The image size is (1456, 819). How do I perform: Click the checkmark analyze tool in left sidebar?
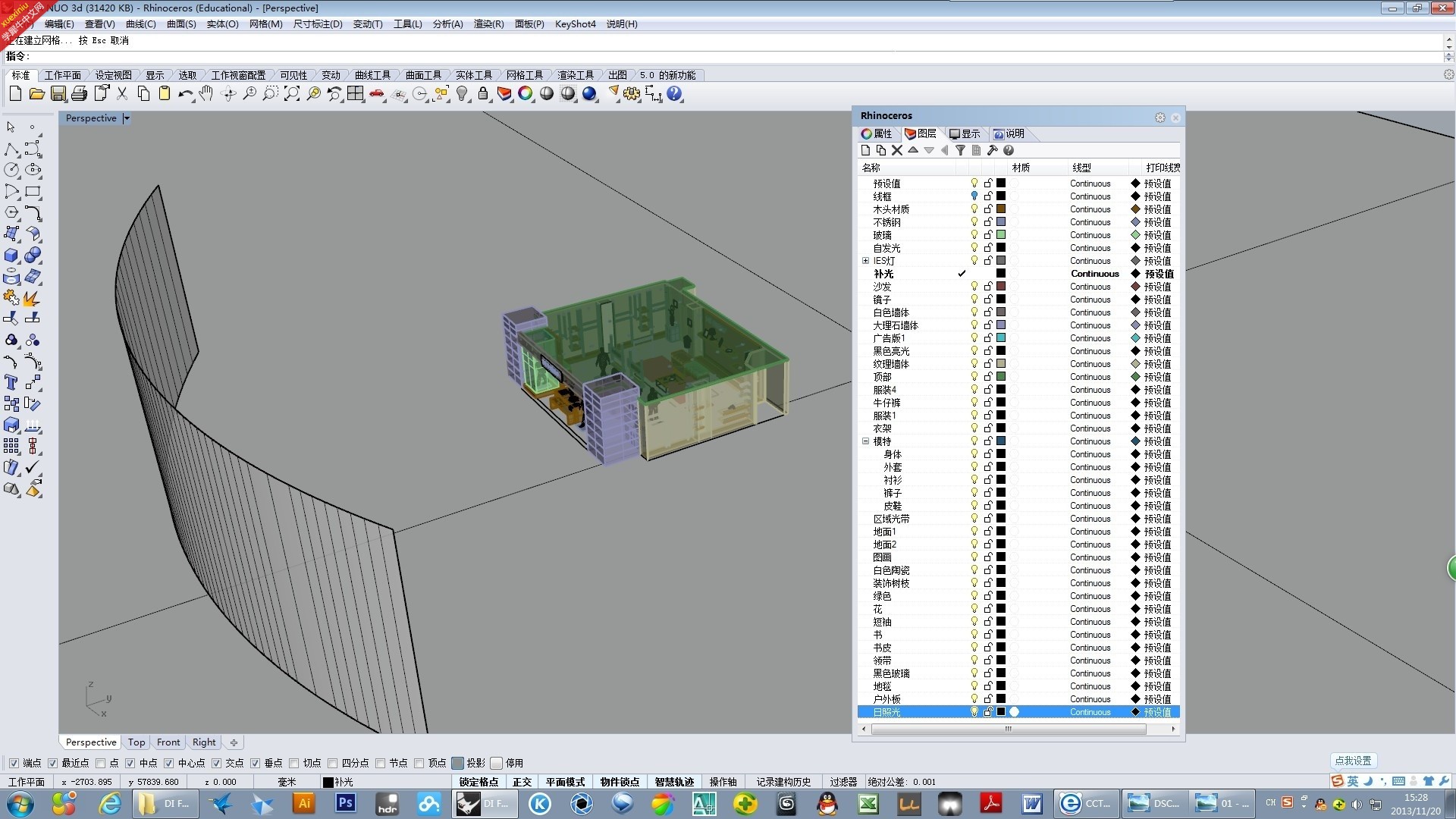click(x=33, y=467)
